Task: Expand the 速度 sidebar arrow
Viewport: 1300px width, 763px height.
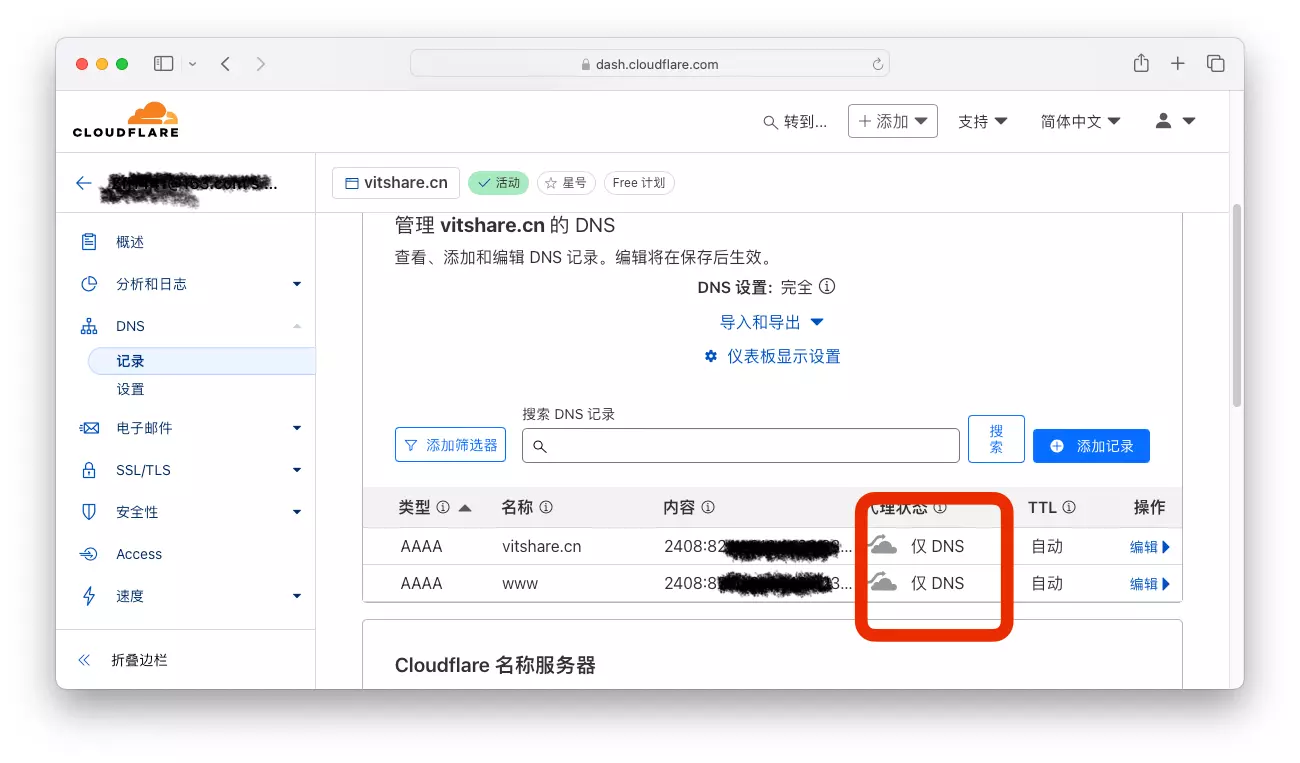Action: tap(297, 596)
